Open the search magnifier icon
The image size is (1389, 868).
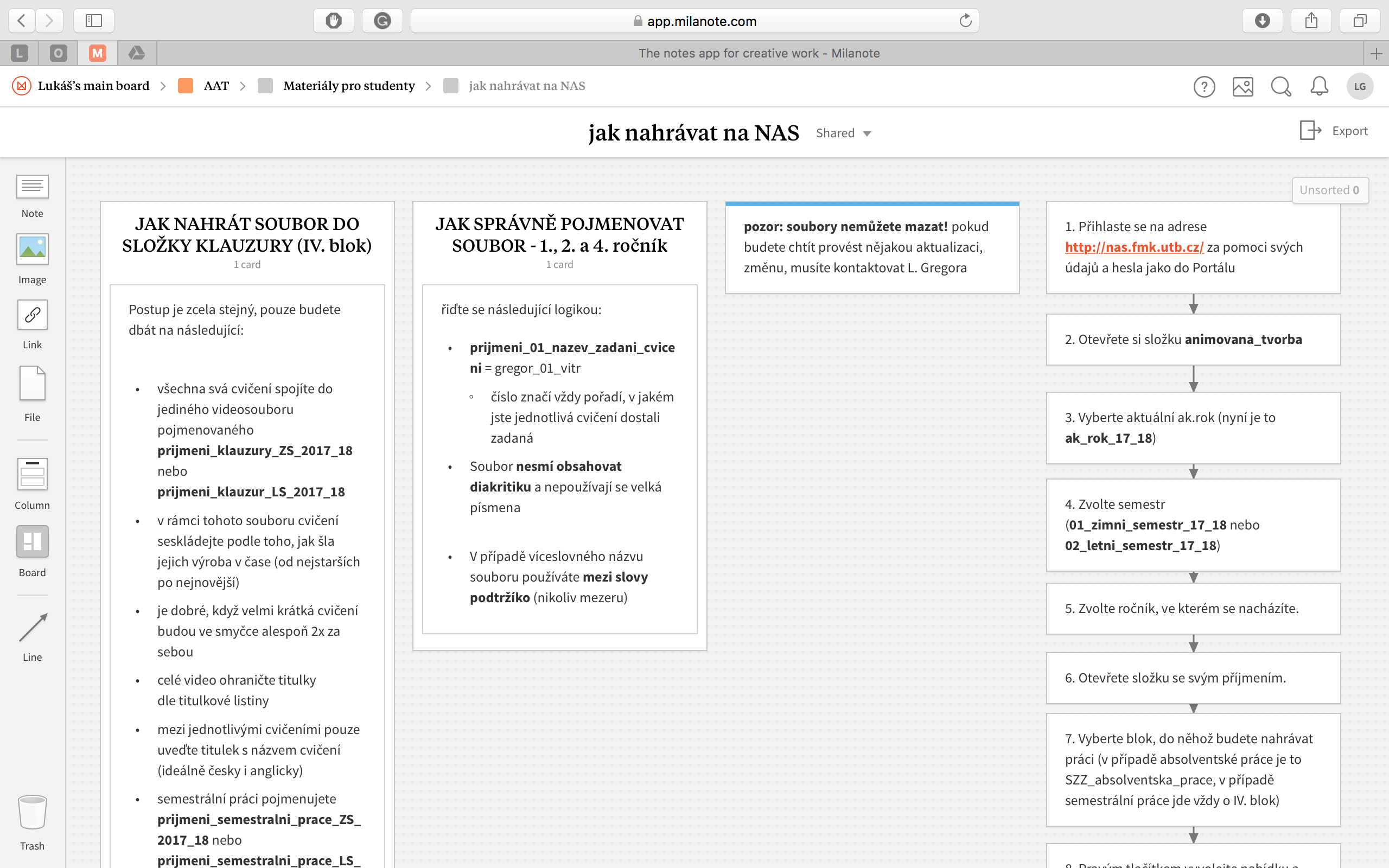(1280, 86)
